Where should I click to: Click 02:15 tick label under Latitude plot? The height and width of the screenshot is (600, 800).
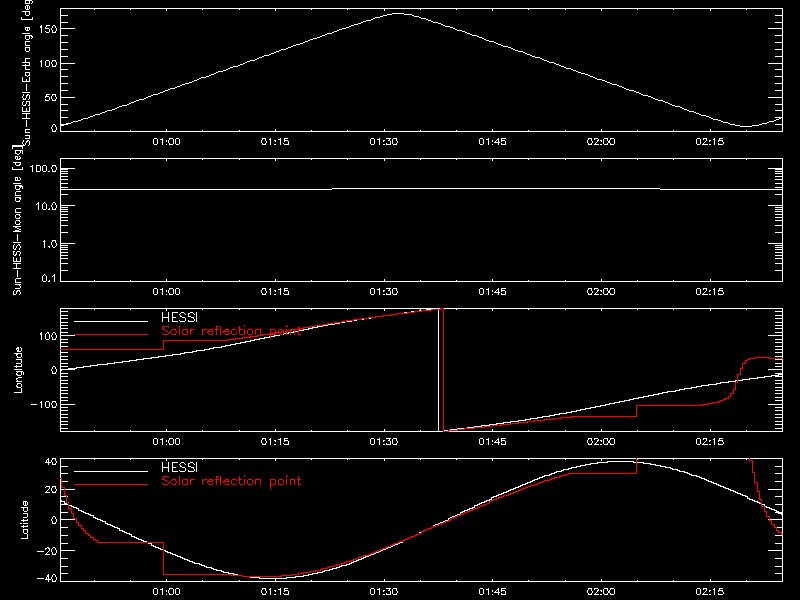coord(710,592)
